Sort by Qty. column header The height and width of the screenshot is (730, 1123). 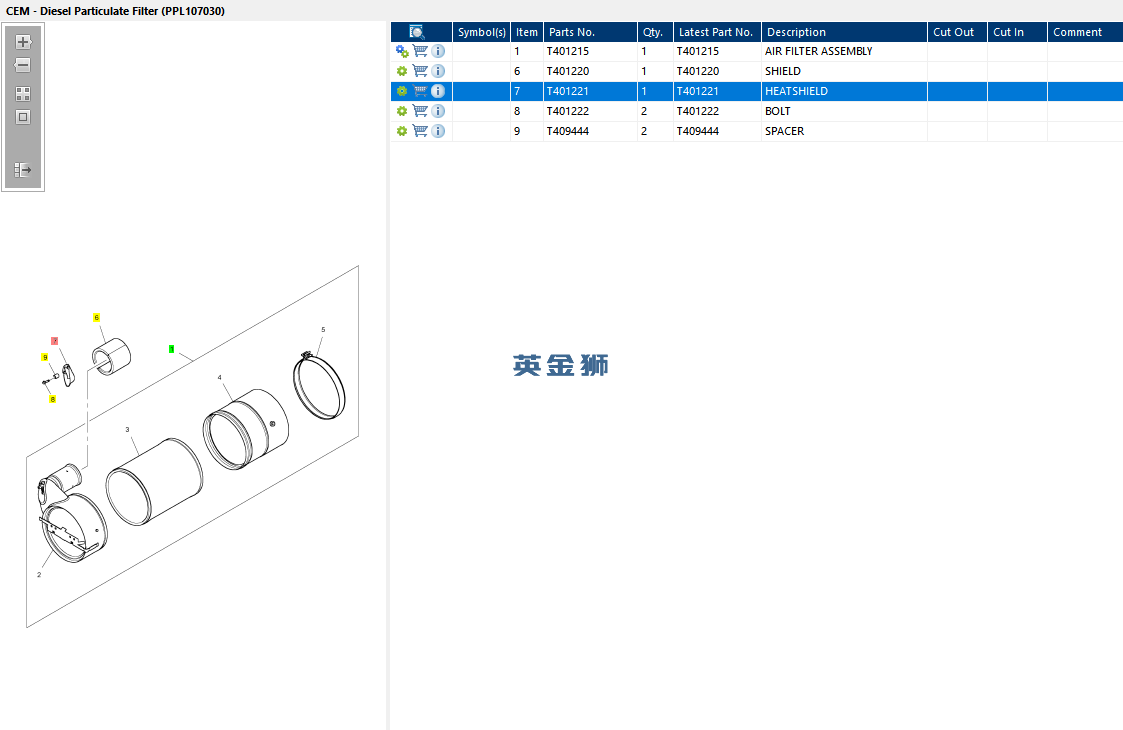click(655, 32)
